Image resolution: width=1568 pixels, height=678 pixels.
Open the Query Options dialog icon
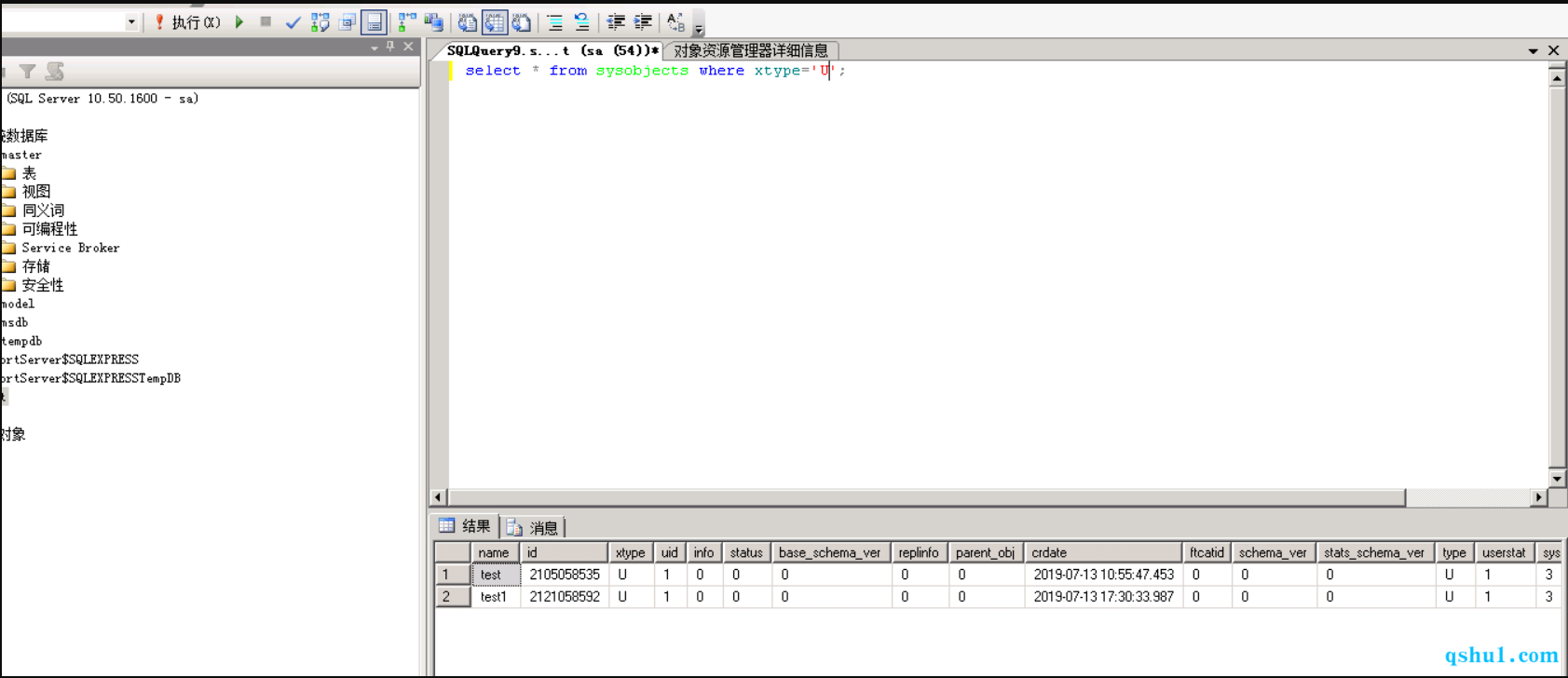pyautogui.click(x=348, y=21)
